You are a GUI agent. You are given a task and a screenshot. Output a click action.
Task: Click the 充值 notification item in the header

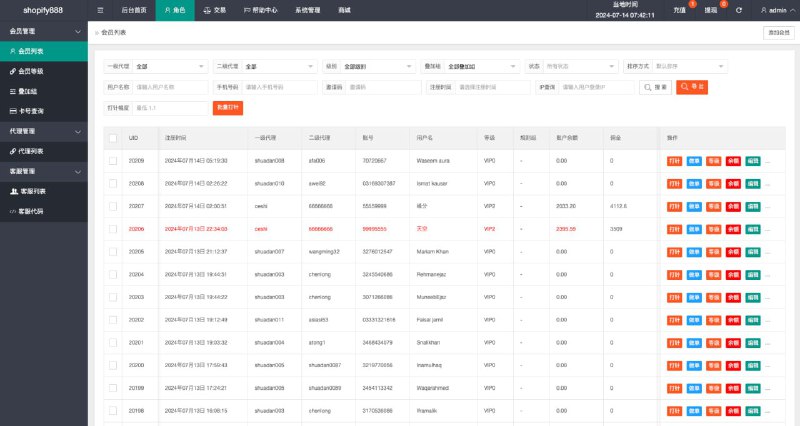coord(680,10)
